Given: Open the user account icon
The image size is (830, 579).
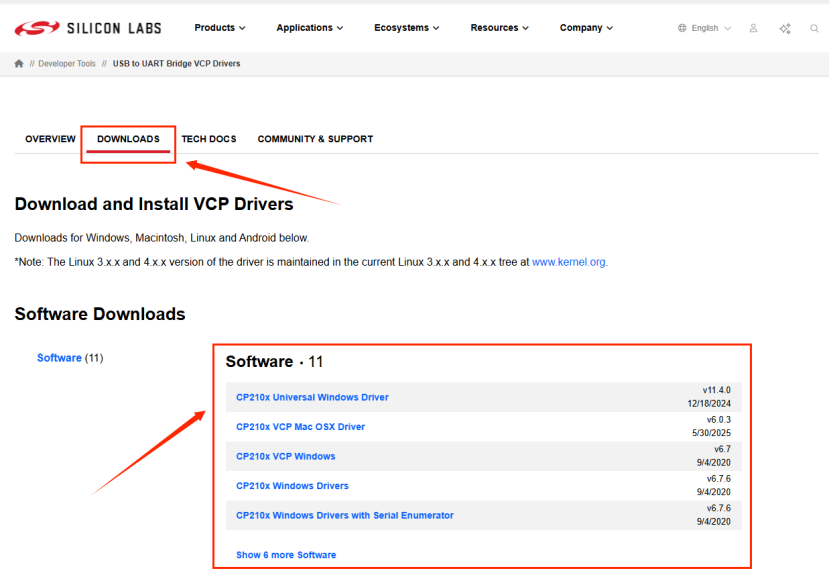Looking at the screenshot, I should (753, 28).
